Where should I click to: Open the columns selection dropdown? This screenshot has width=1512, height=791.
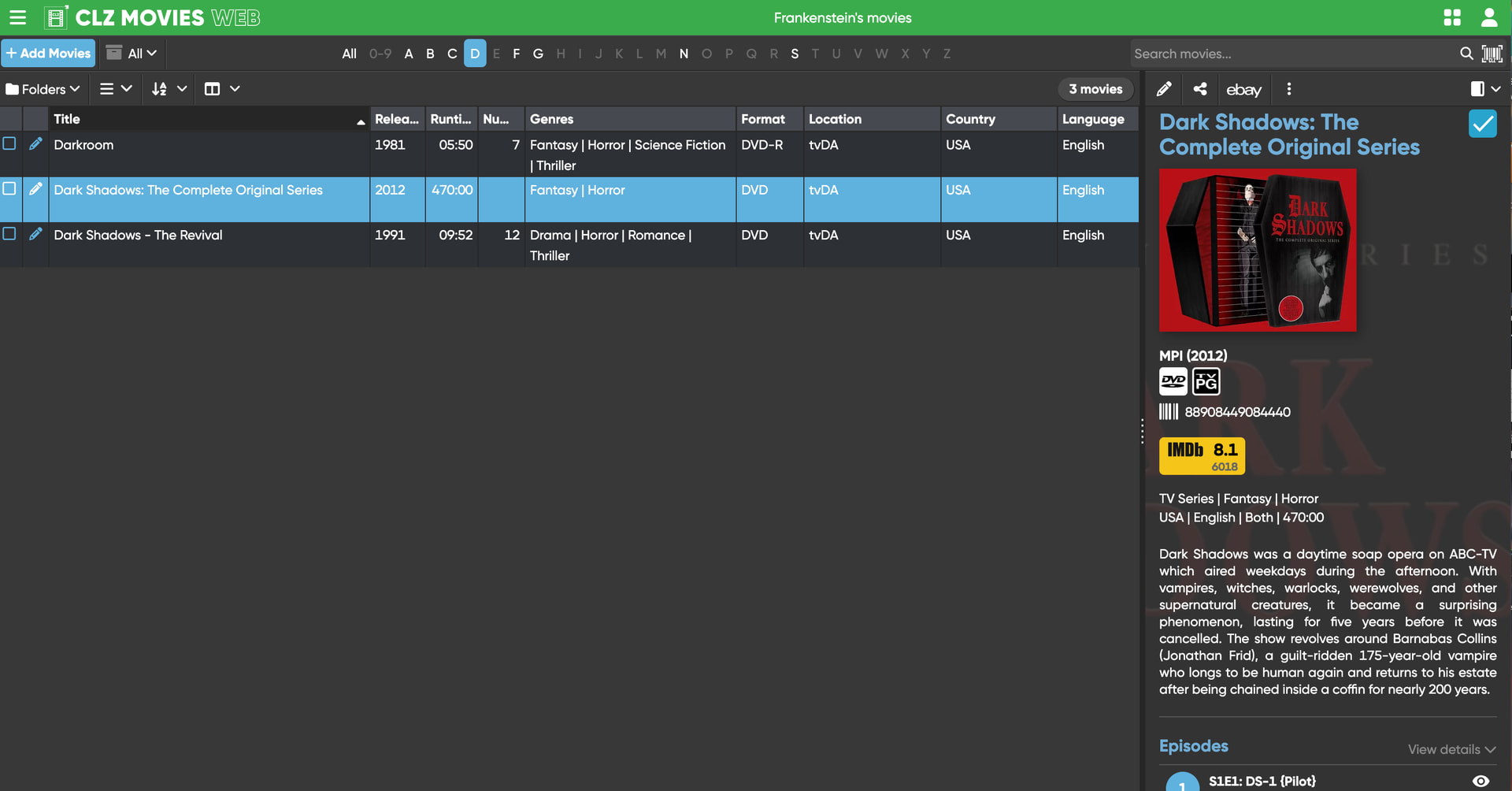tap(222, 89)
